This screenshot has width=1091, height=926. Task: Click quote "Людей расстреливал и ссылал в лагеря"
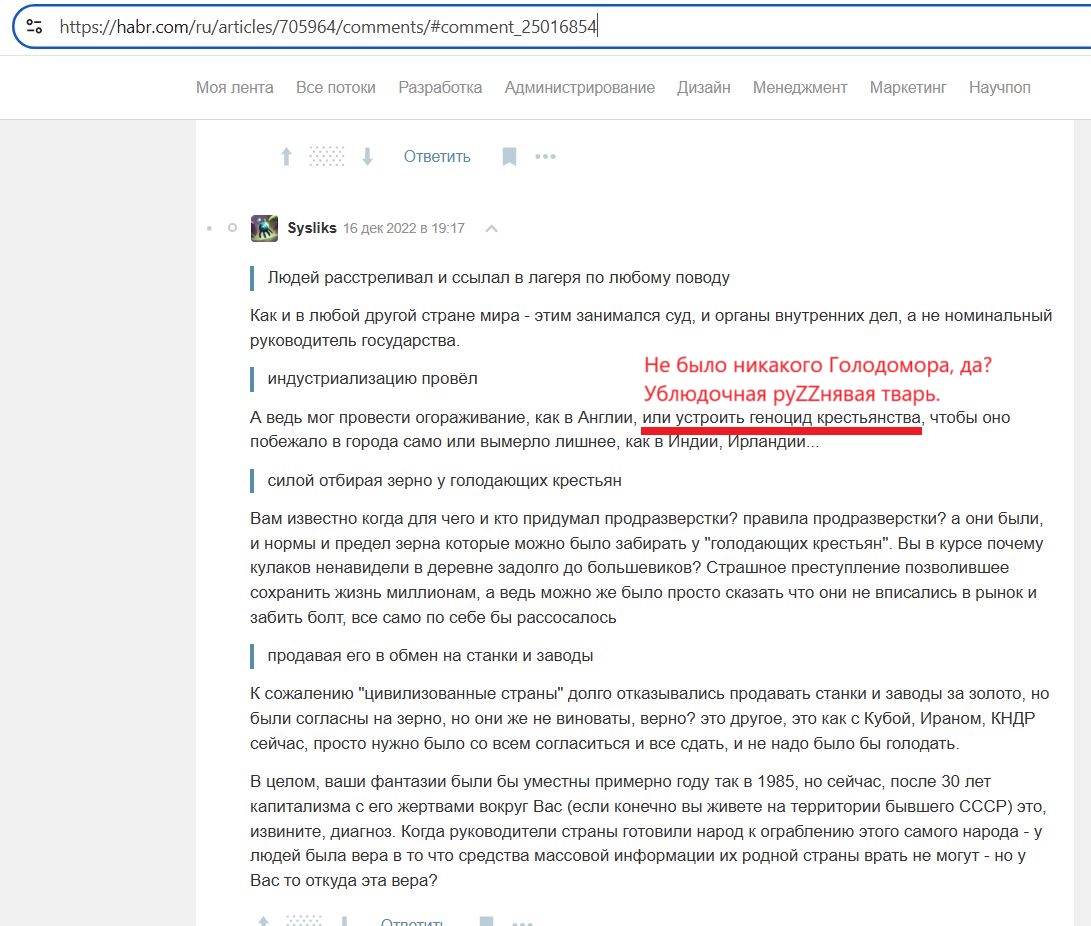[498, 278]
